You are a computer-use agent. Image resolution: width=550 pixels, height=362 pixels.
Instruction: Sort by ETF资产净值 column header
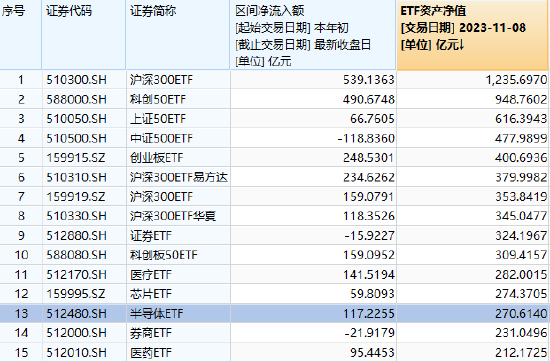click(x=472, y=35)
